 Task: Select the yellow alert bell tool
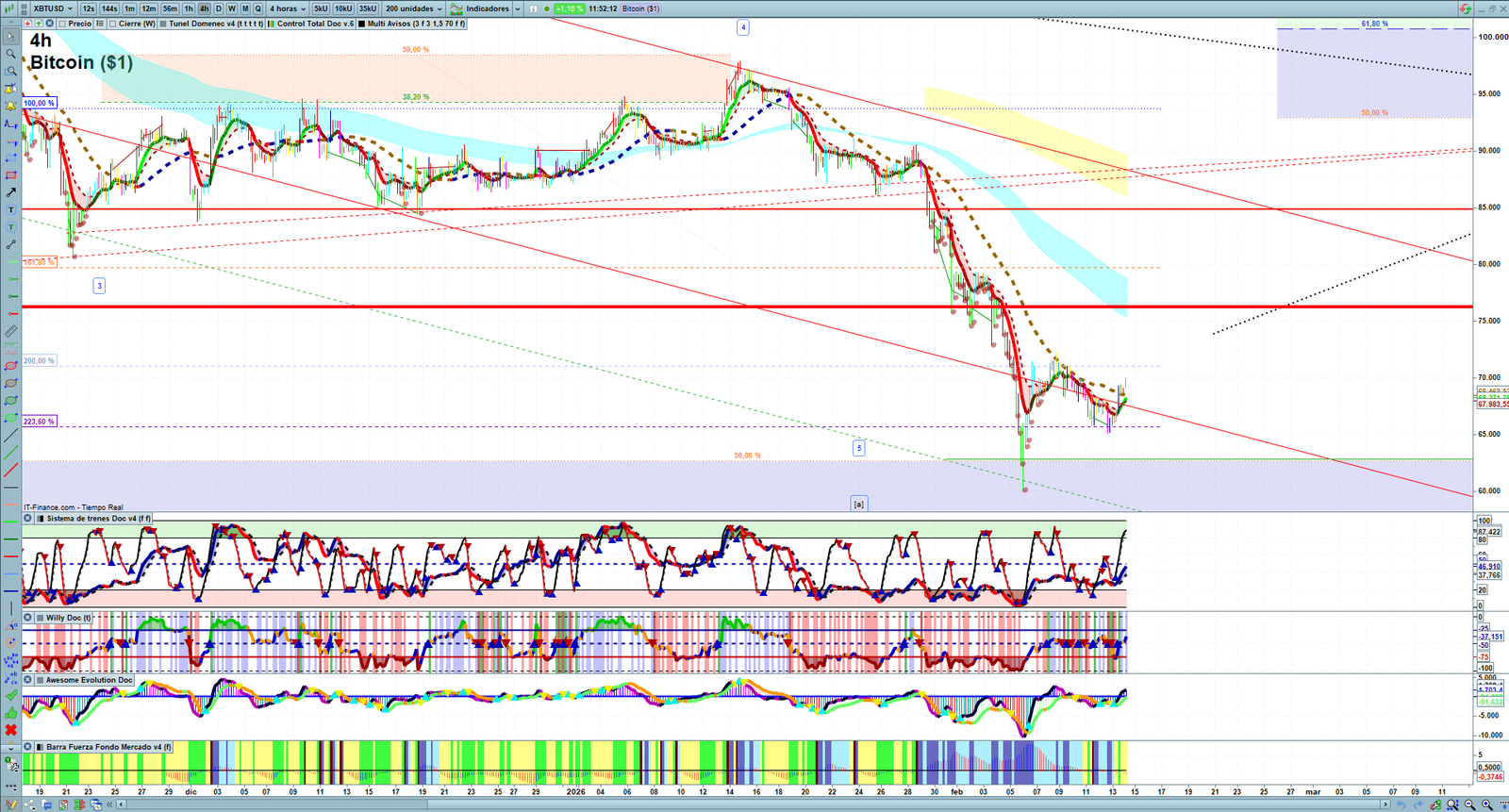click(11, 106)
